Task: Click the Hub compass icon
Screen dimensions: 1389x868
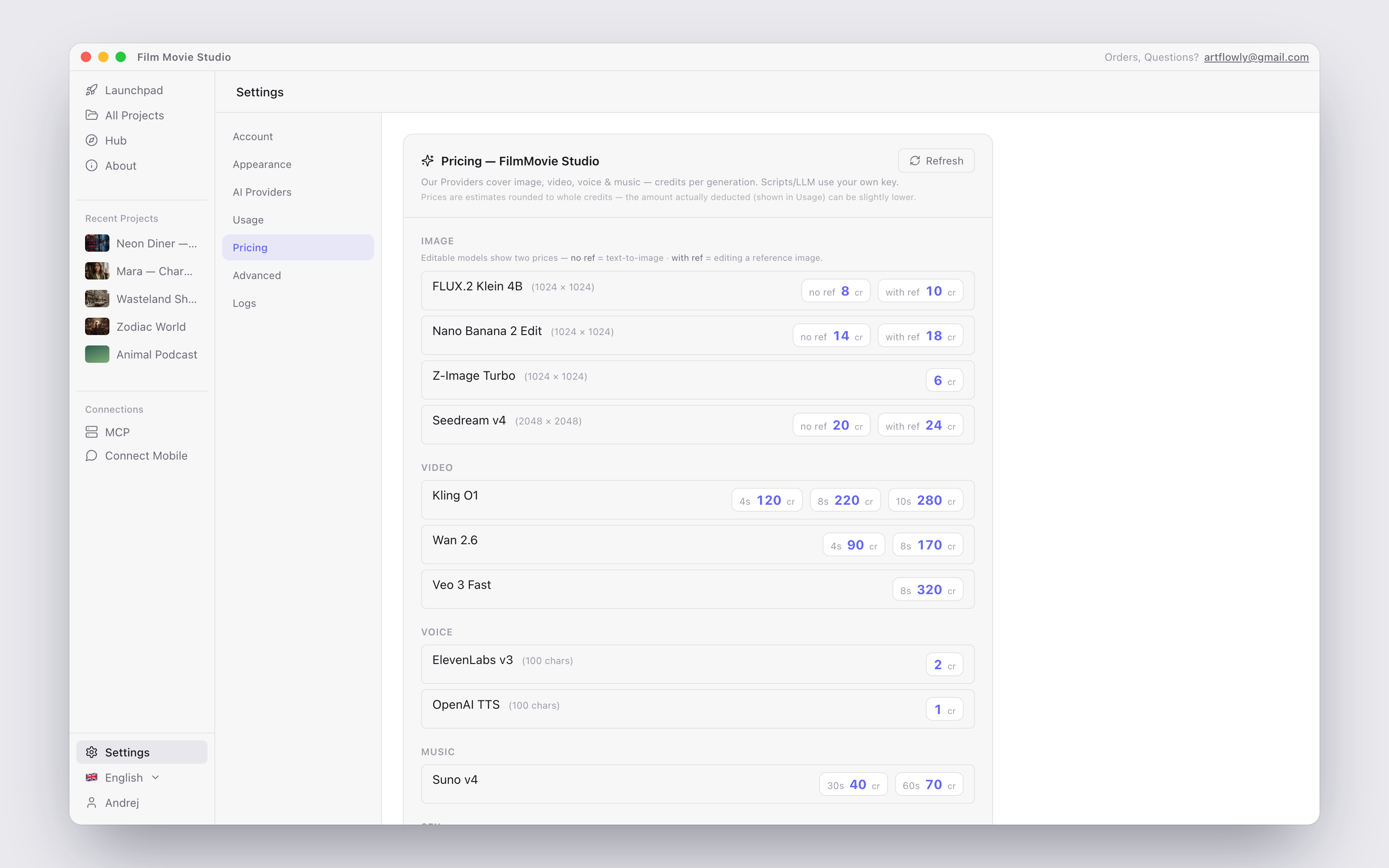Action: [x=91, y=141]
